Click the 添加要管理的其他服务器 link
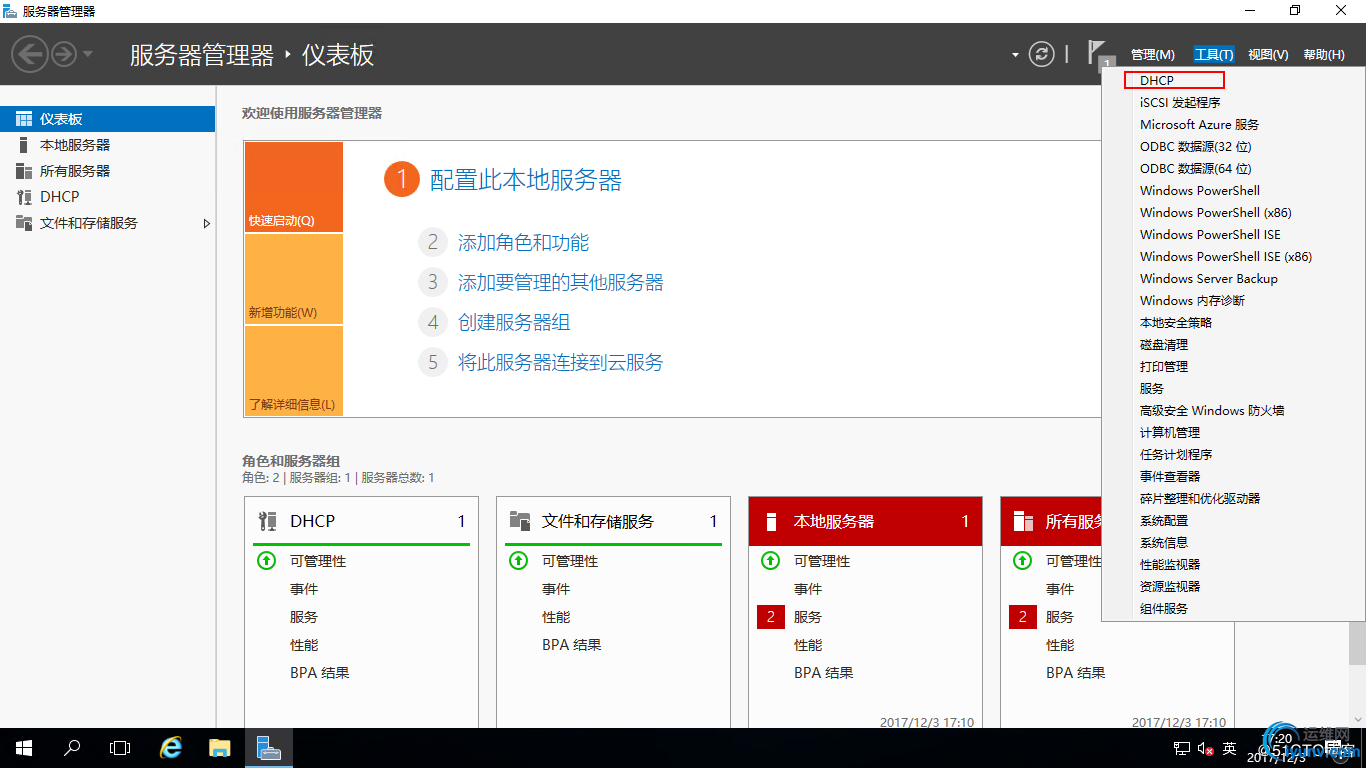 pyautogui.click(x=560, y=282)
